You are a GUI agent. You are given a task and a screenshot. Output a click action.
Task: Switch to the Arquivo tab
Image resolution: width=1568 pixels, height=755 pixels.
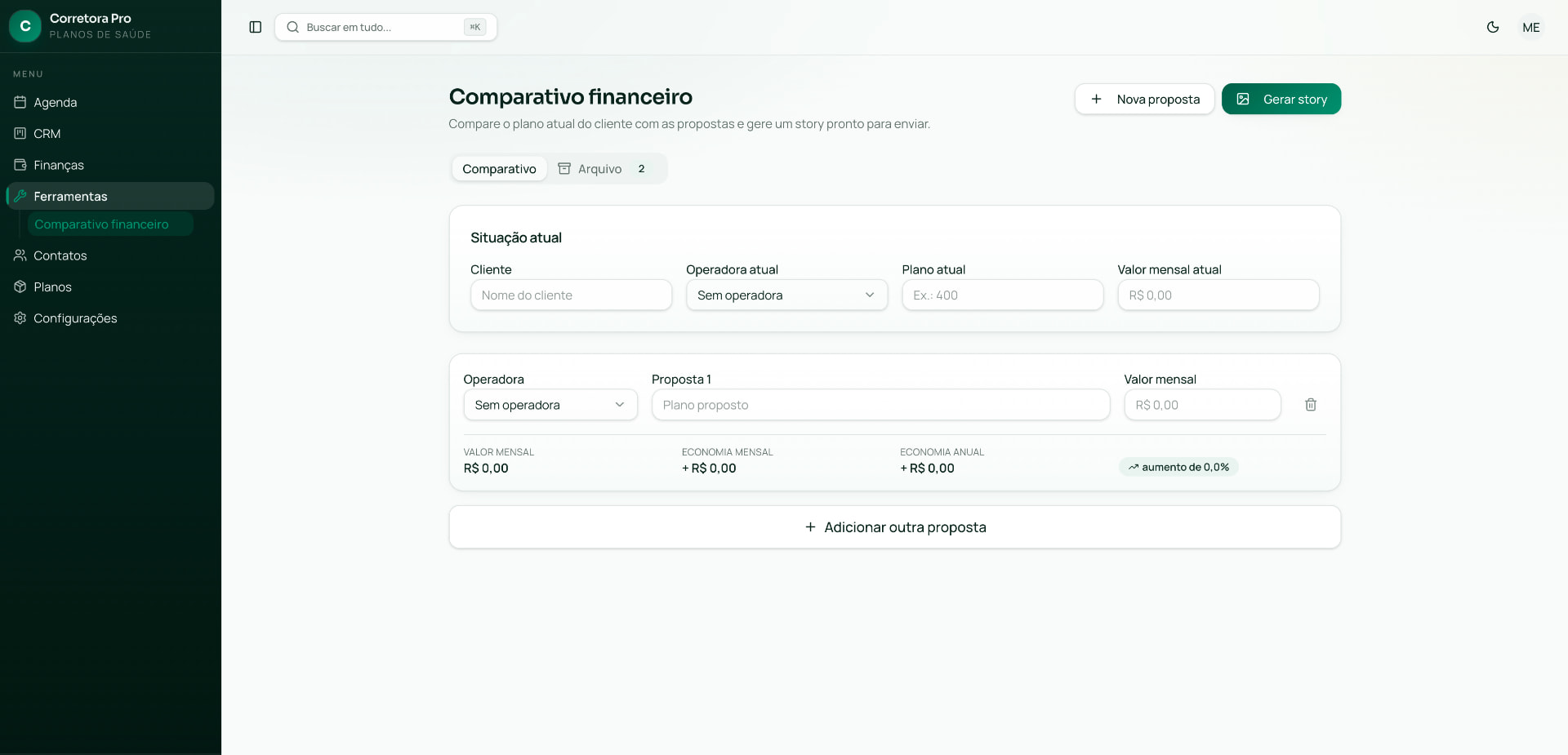point(604,169)
